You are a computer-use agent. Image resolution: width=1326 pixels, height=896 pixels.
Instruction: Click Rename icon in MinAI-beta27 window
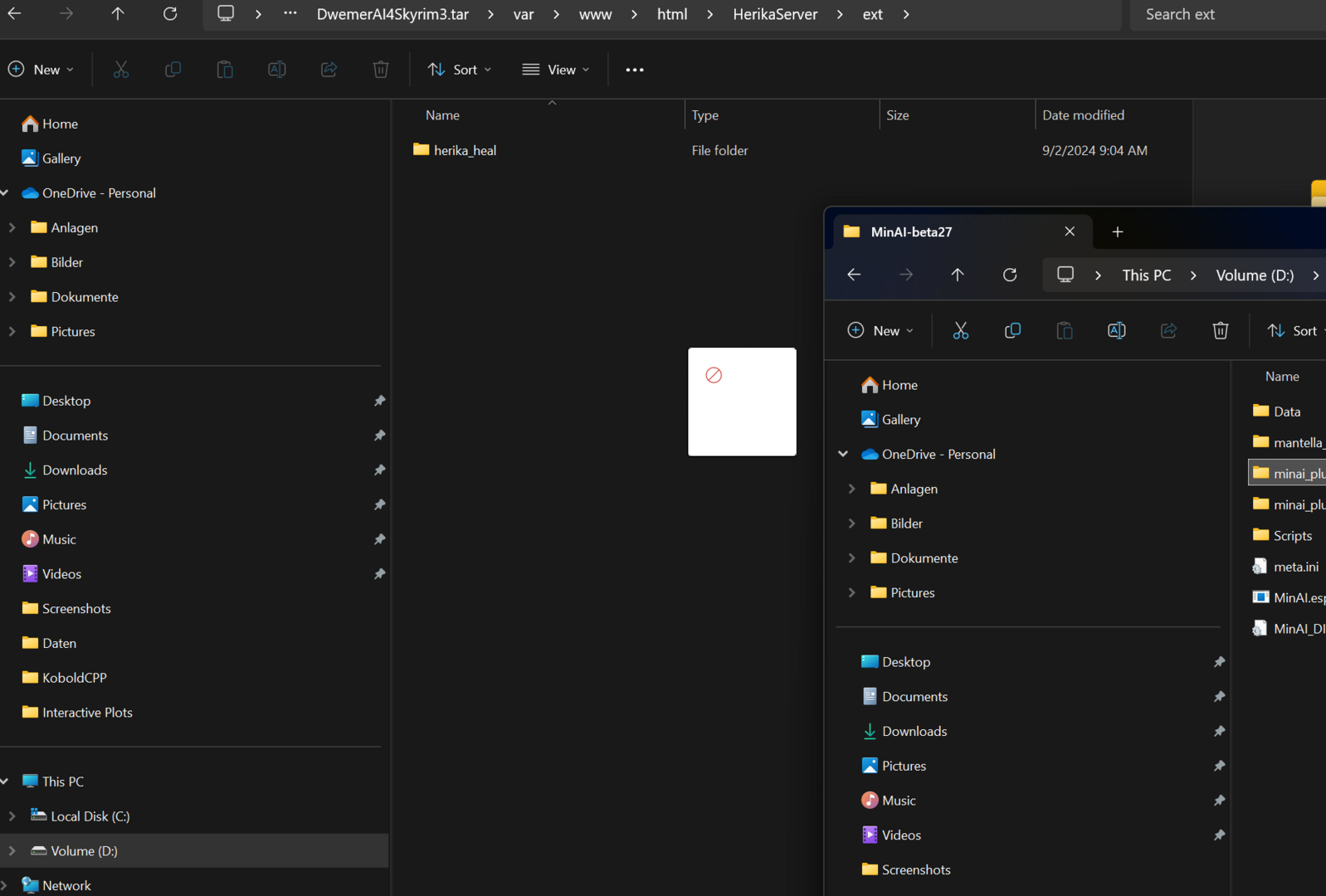pyautogui.click(x=1117, y=331)
